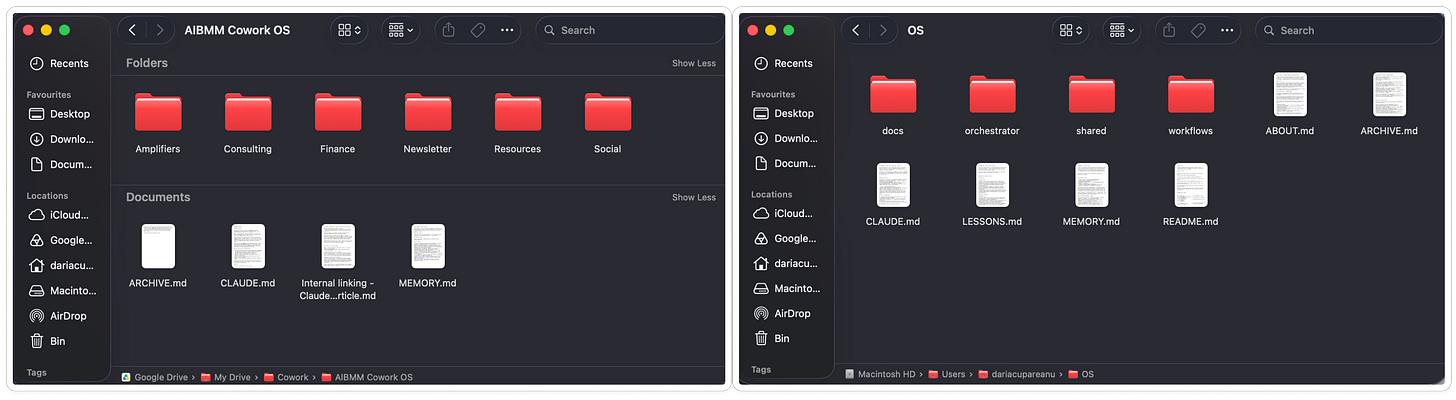Click dariacupareanu in OS window path bar
The height and width of the screenshot is (400, 1456).
pos(1017,374)
